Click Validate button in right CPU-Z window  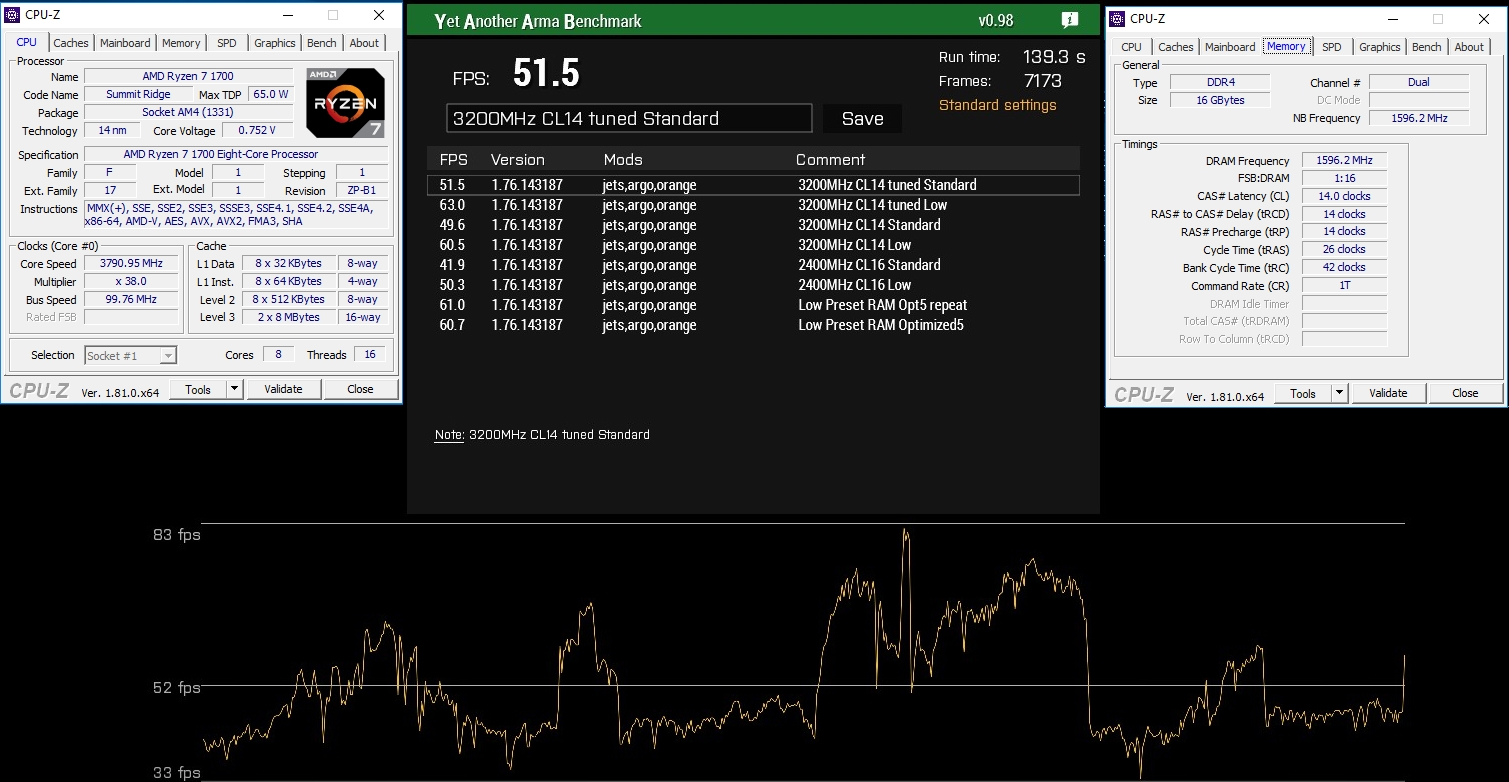(1388, 393)
